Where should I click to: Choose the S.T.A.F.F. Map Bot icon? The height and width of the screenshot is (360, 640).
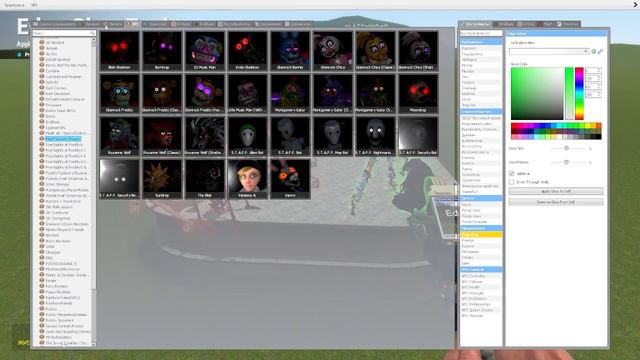(x=332, y=136)
